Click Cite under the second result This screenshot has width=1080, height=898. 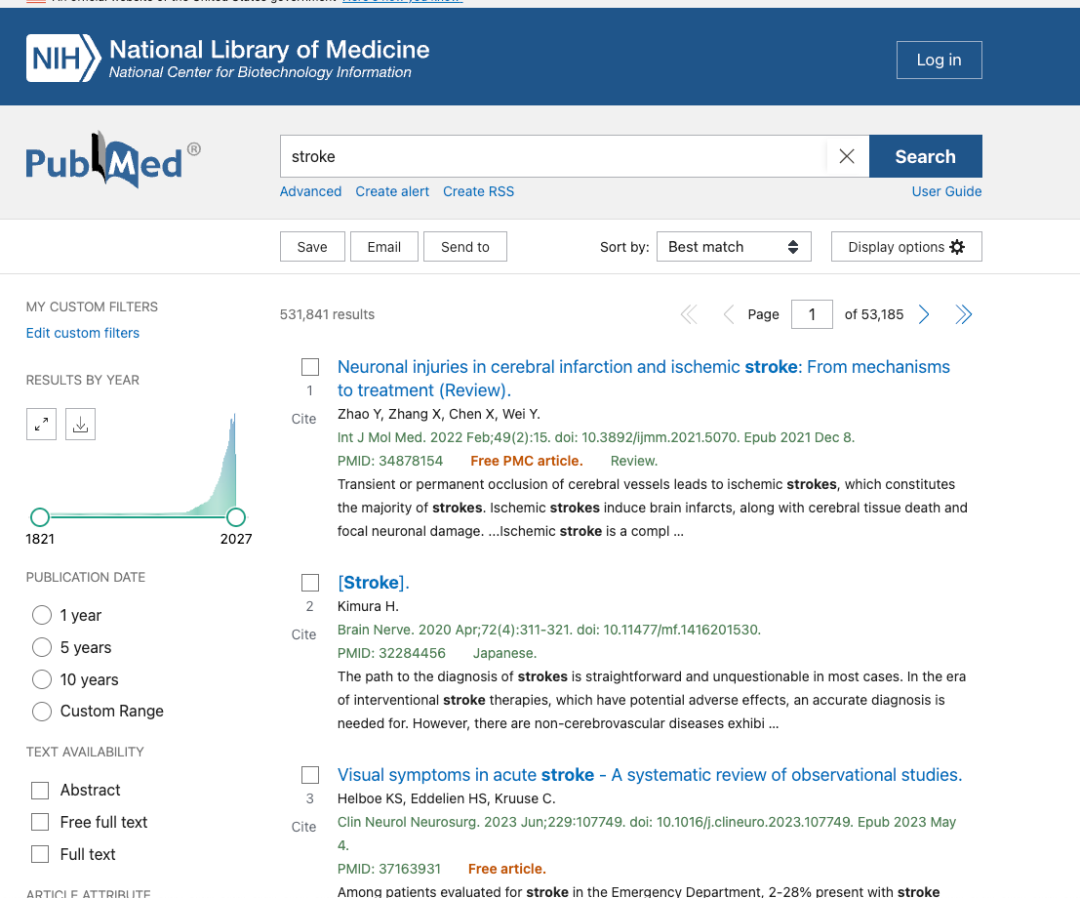(304, 634)
